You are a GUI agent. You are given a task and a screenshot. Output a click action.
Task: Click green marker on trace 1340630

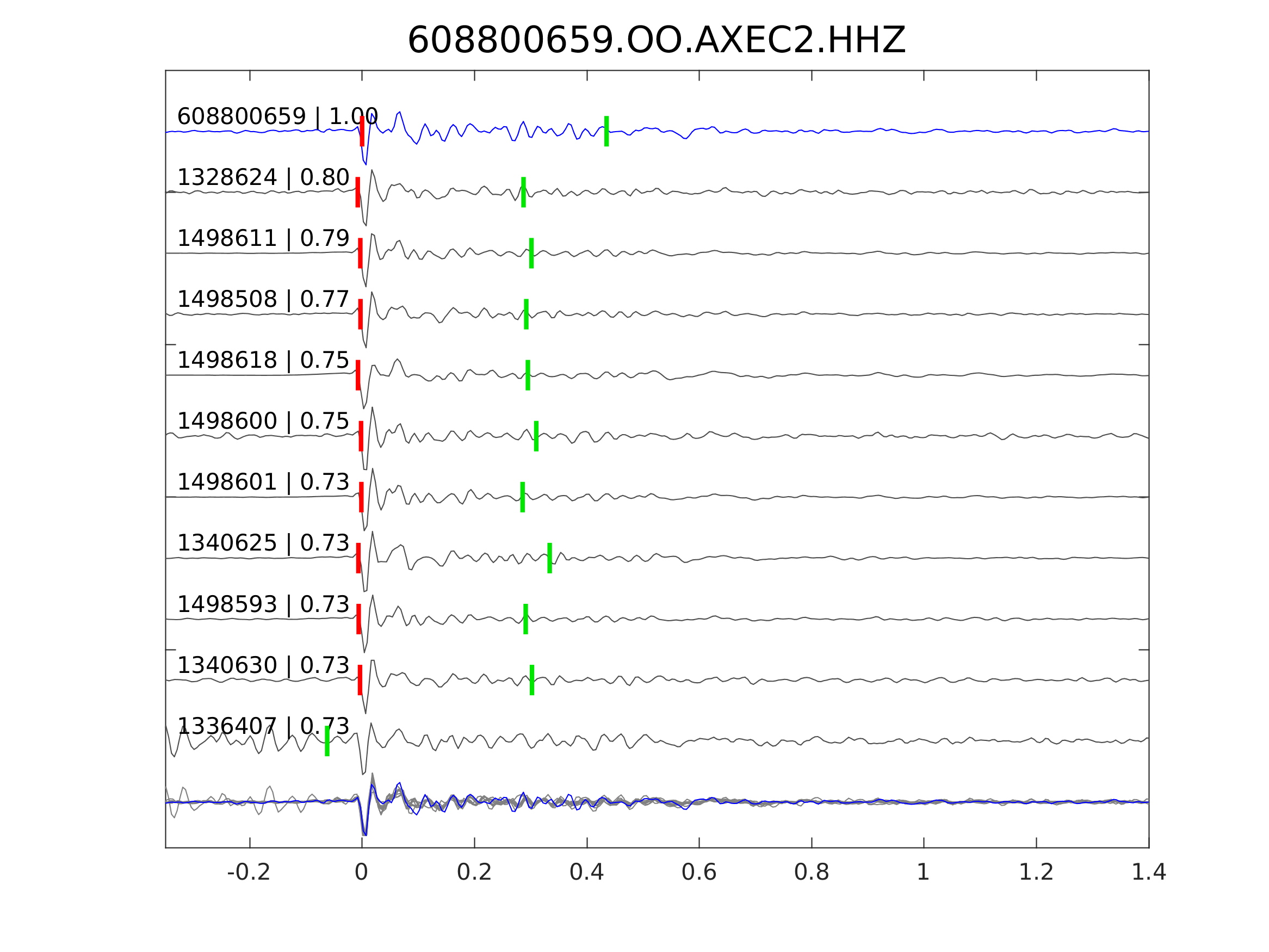pyautogui.click(x=532, y=680)
